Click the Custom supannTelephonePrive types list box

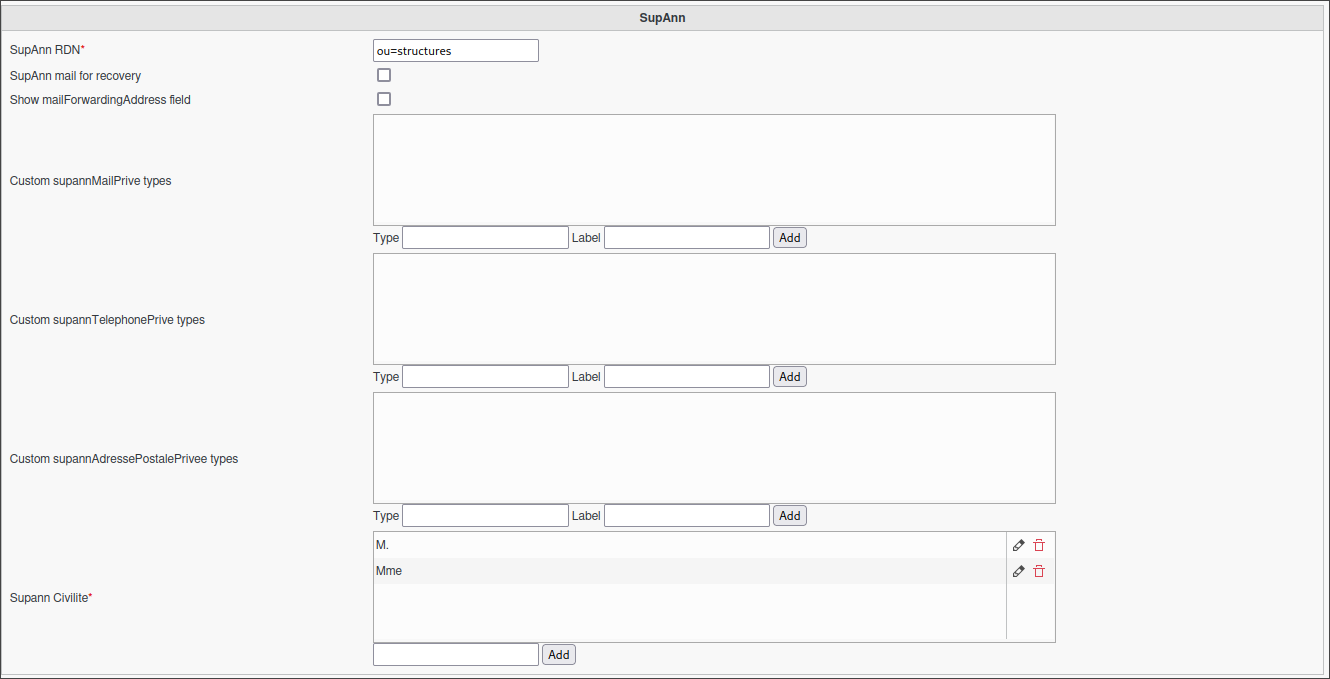tap(714, 309)
